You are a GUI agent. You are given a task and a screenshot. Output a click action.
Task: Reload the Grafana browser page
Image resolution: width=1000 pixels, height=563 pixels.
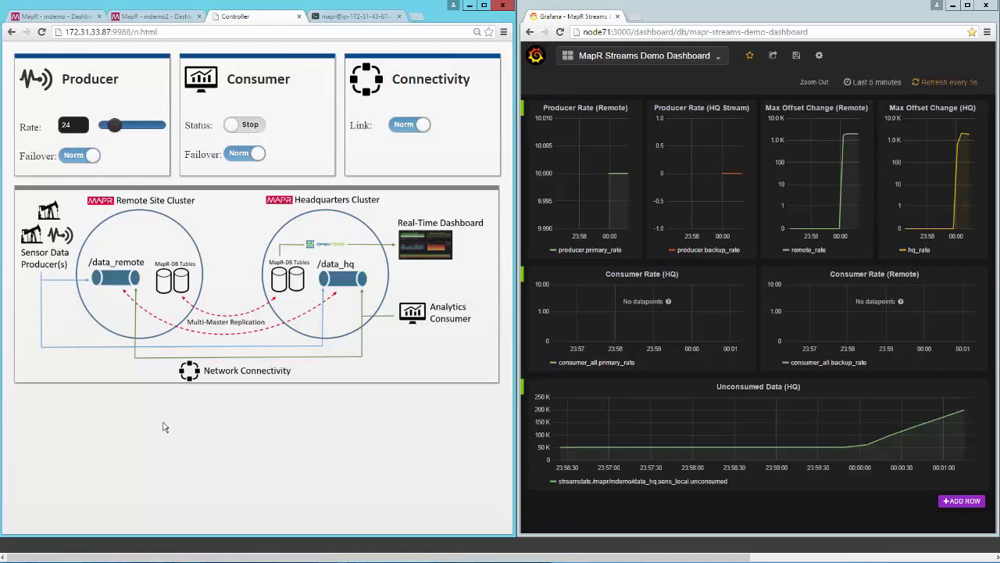click(559, 32)
